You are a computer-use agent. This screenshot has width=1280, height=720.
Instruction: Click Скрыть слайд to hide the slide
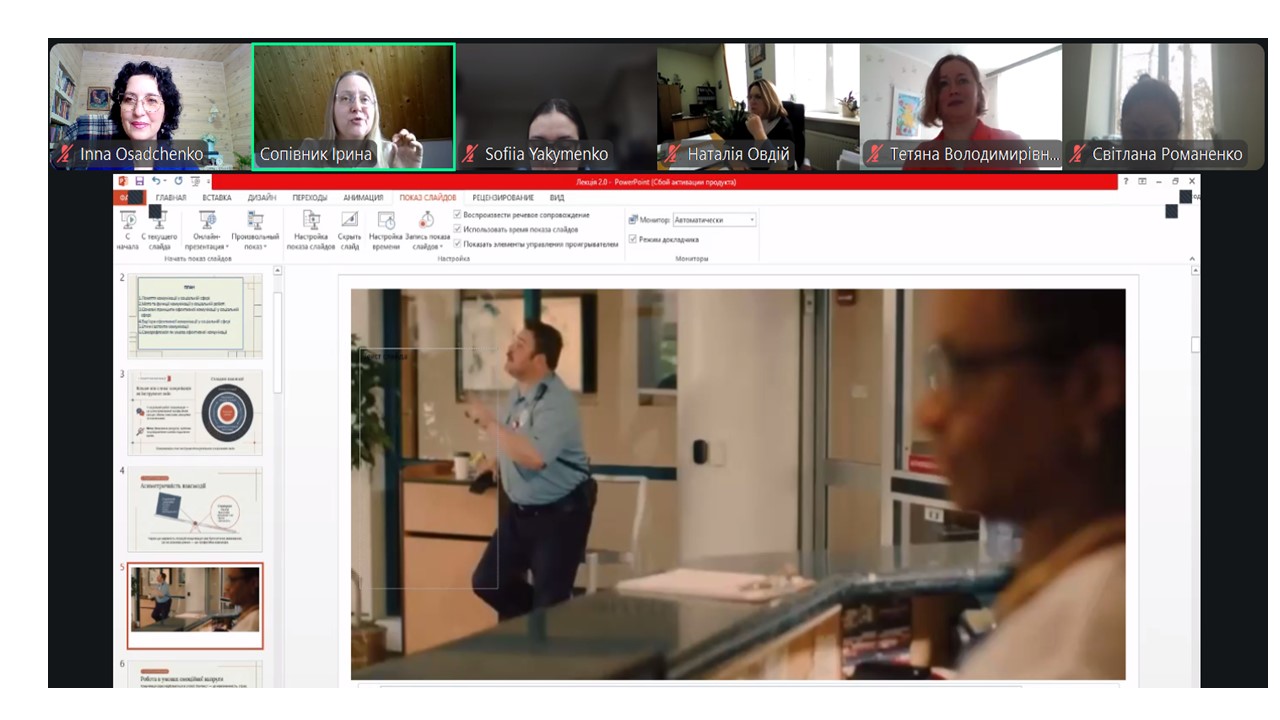click(350, 230)
